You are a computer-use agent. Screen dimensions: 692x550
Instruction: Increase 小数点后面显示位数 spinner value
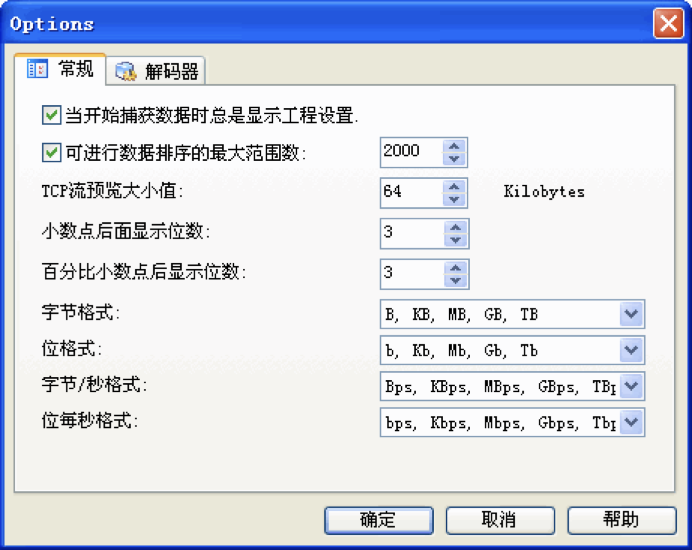(x=456, y=227)
